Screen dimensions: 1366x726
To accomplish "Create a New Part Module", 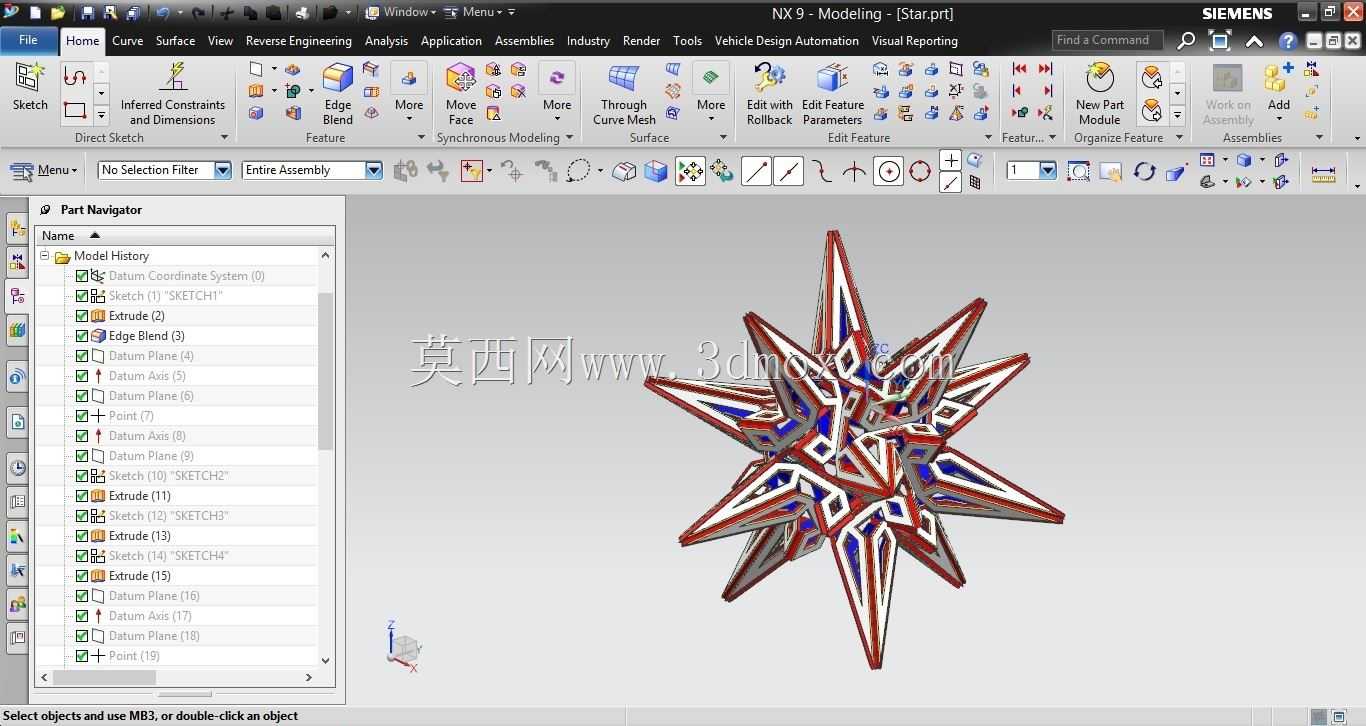I will 1100,94.
